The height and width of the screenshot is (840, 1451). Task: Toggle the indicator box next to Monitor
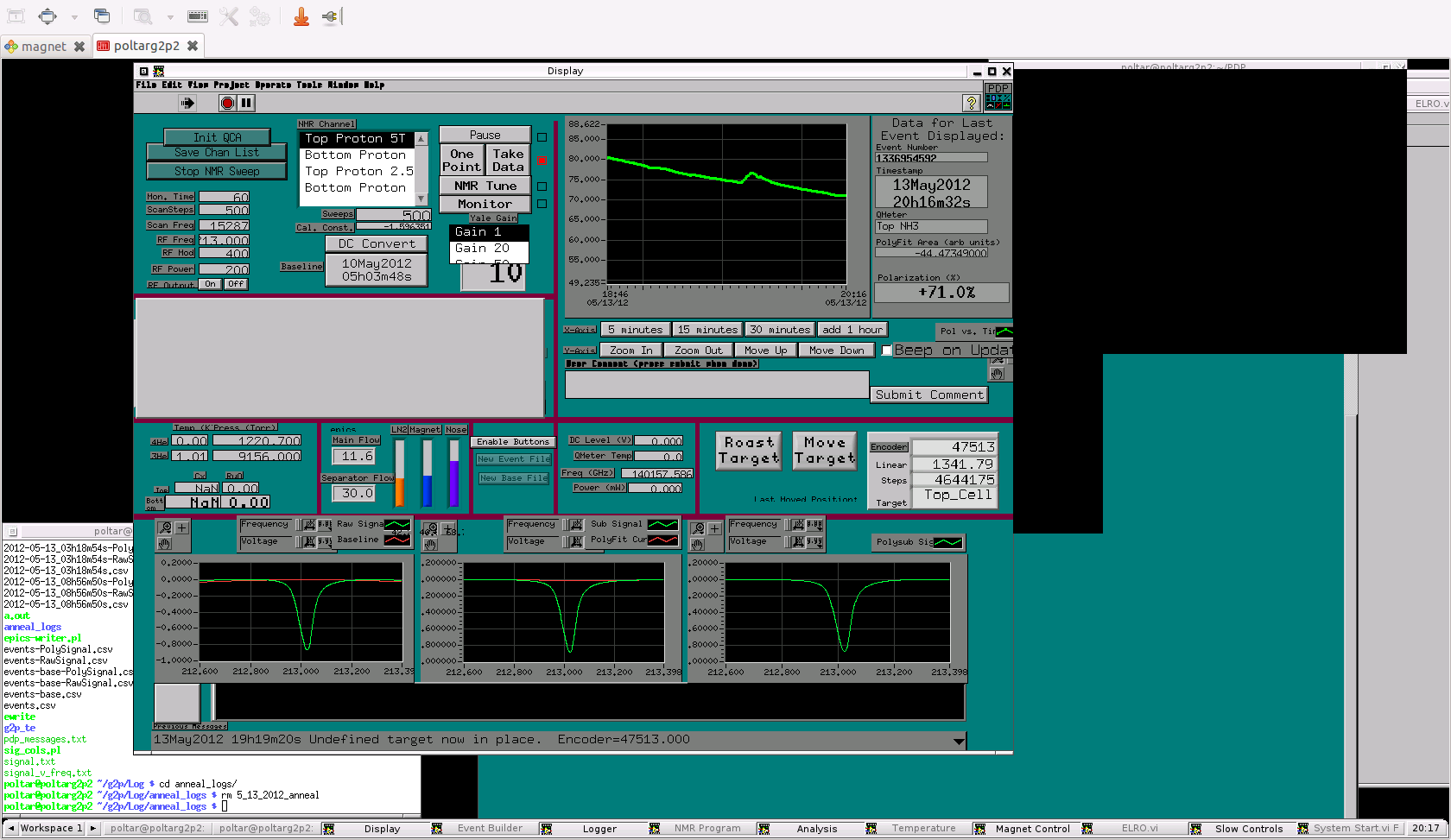tap(542, 204)
